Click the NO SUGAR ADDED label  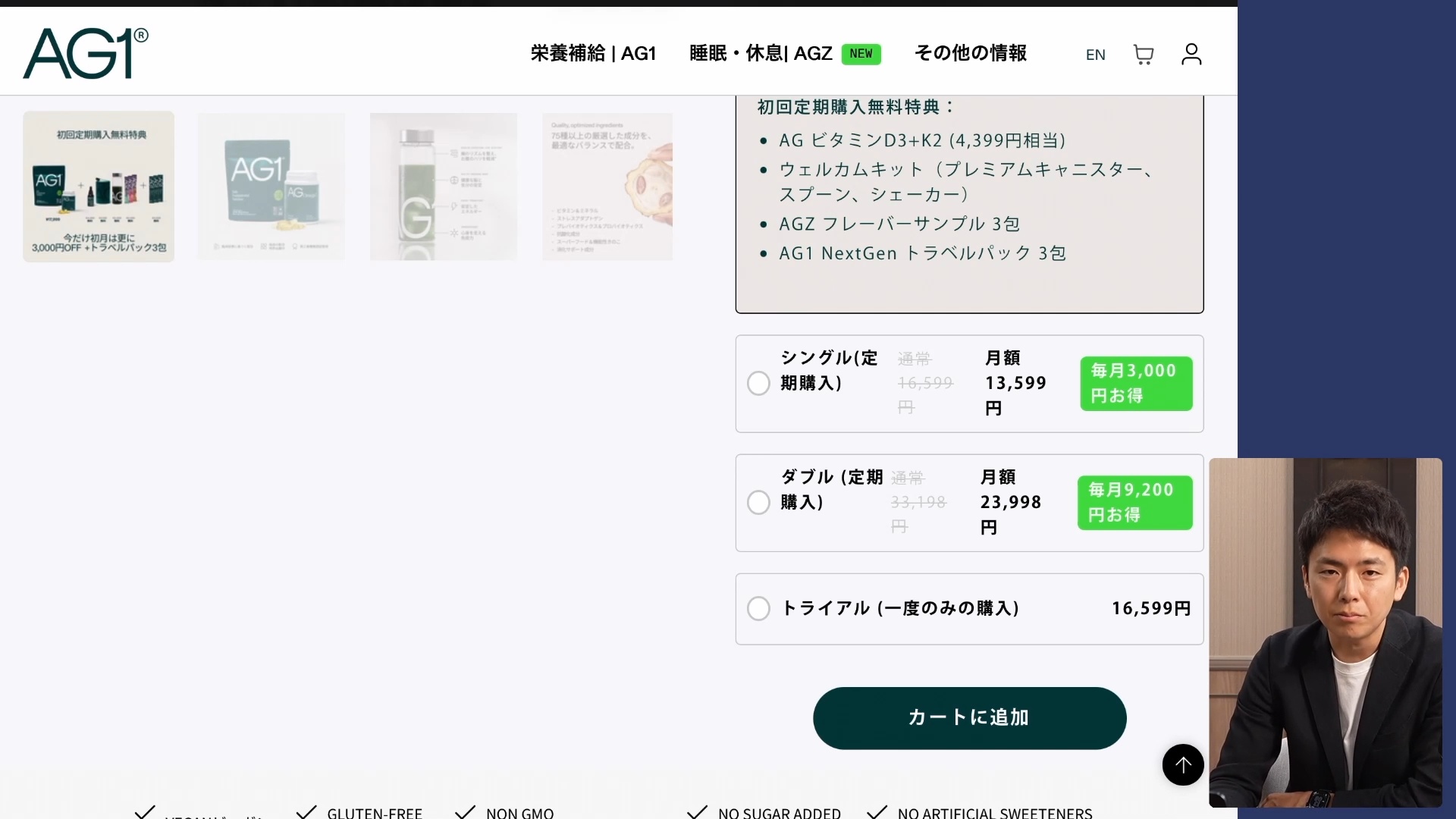coord(780,813)
